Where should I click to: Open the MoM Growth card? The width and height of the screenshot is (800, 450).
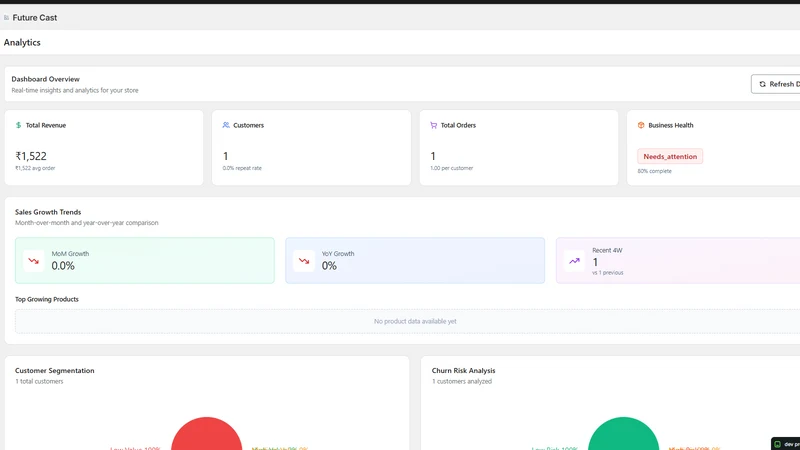(x=145, y=261)
